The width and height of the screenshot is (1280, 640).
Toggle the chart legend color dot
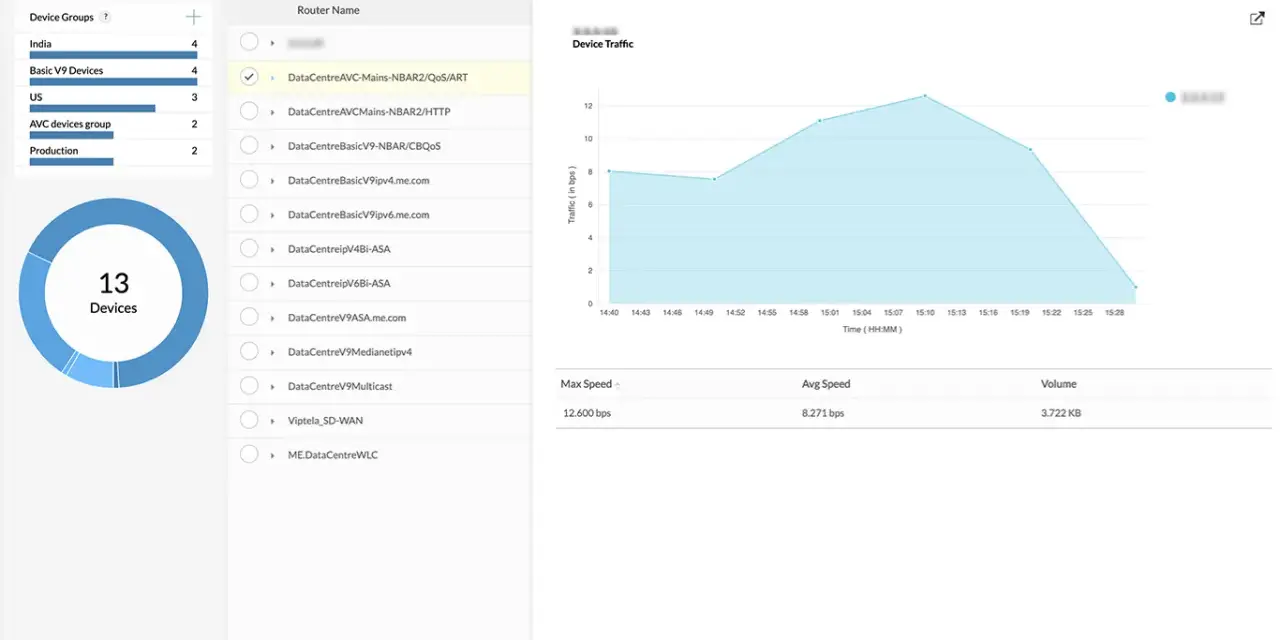point(1170,97)
